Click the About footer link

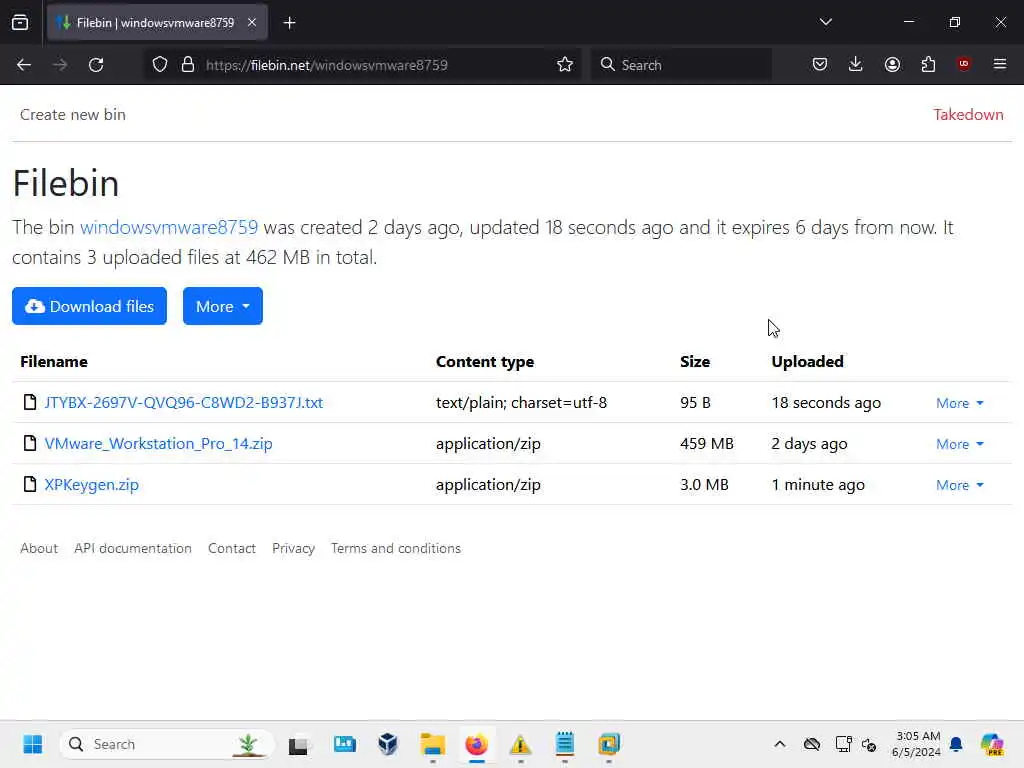pyautogui.click(x=39, y=548)
